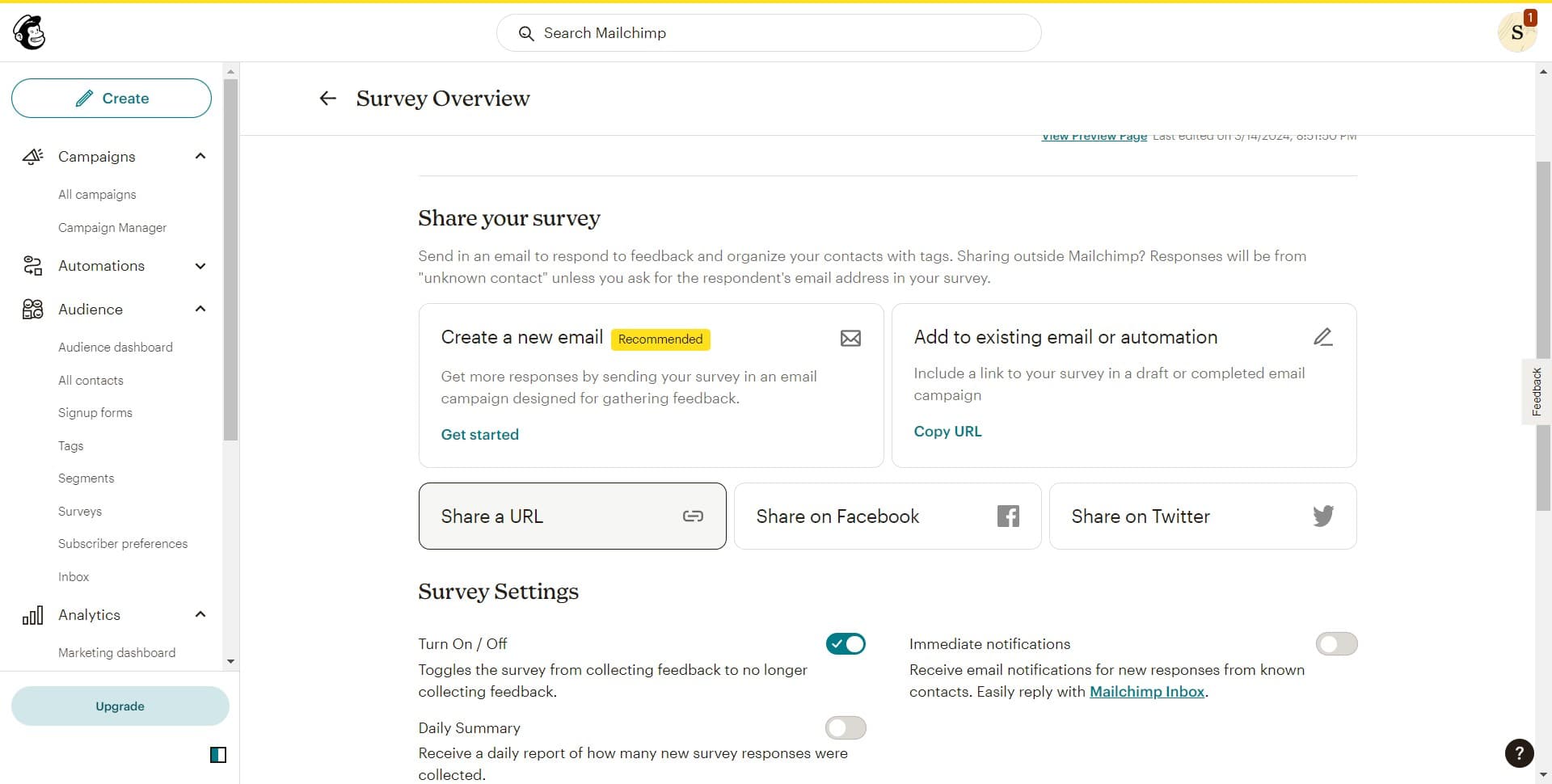Enable Immediate notifications
The image size is (1552, 784).
pyautogui.click(x=1335, y=643)
